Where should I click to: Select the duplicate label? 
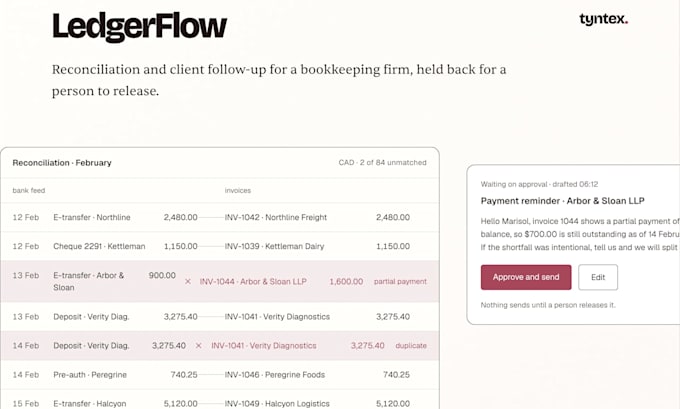tap(411, 346)
